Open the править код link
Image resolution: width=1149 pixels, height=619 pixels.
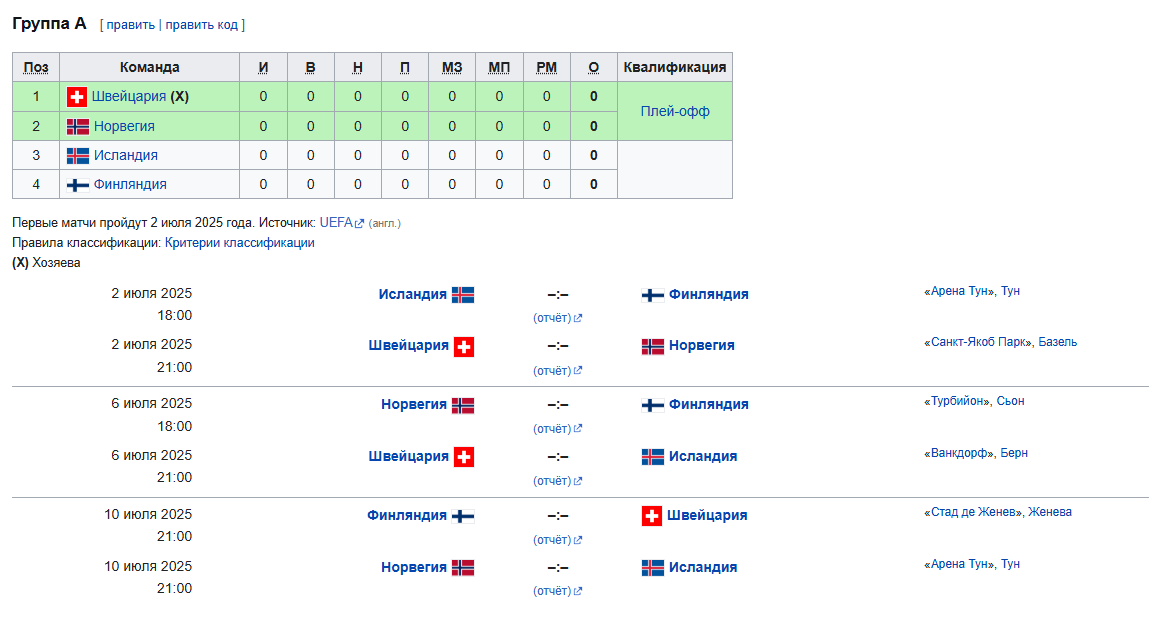click(202, 24)
